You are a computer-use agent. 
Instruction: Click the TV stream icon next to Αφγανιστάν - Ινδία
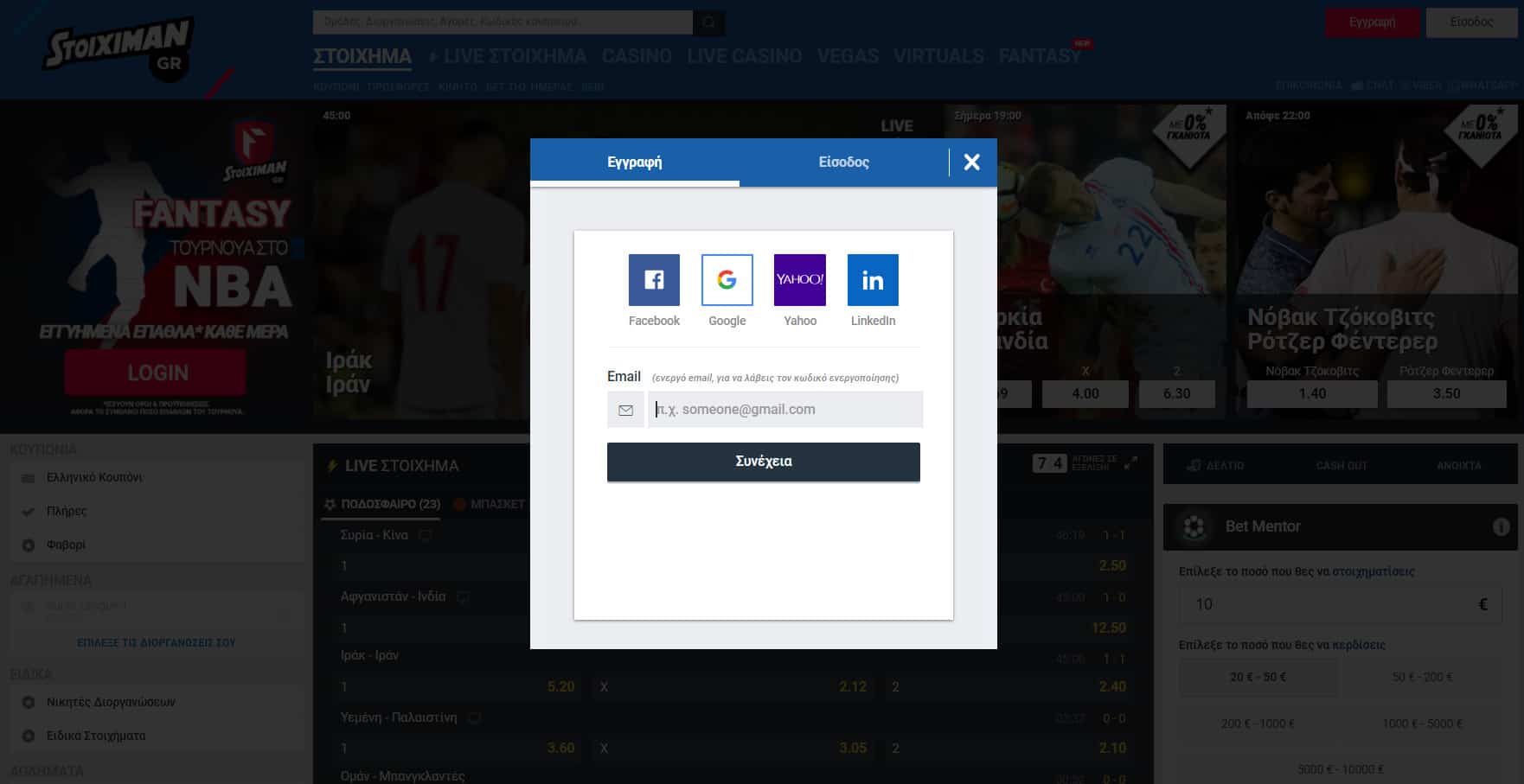click(463, 597)
